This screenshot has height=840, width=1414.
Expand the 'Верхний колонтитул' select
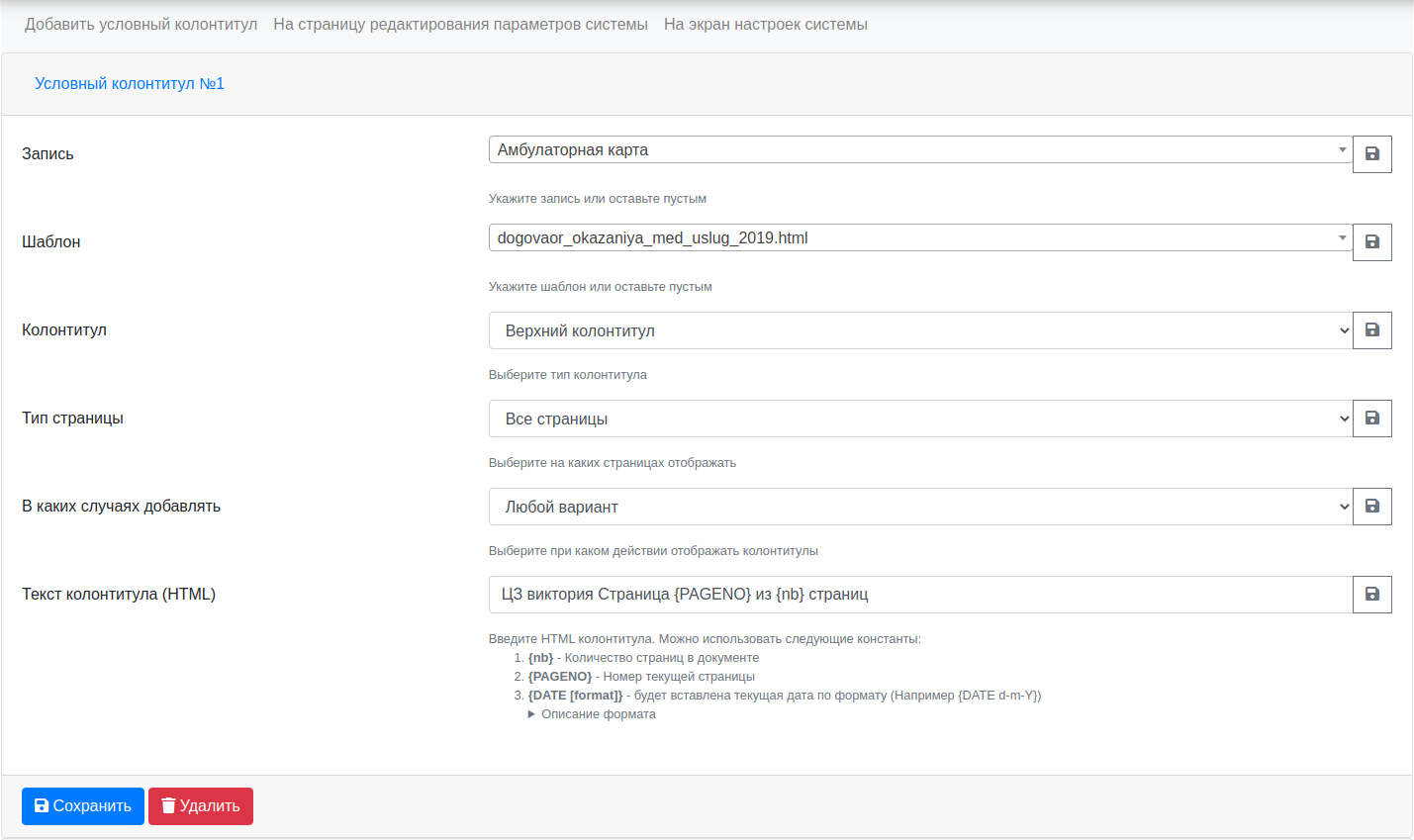pos(919,330)
